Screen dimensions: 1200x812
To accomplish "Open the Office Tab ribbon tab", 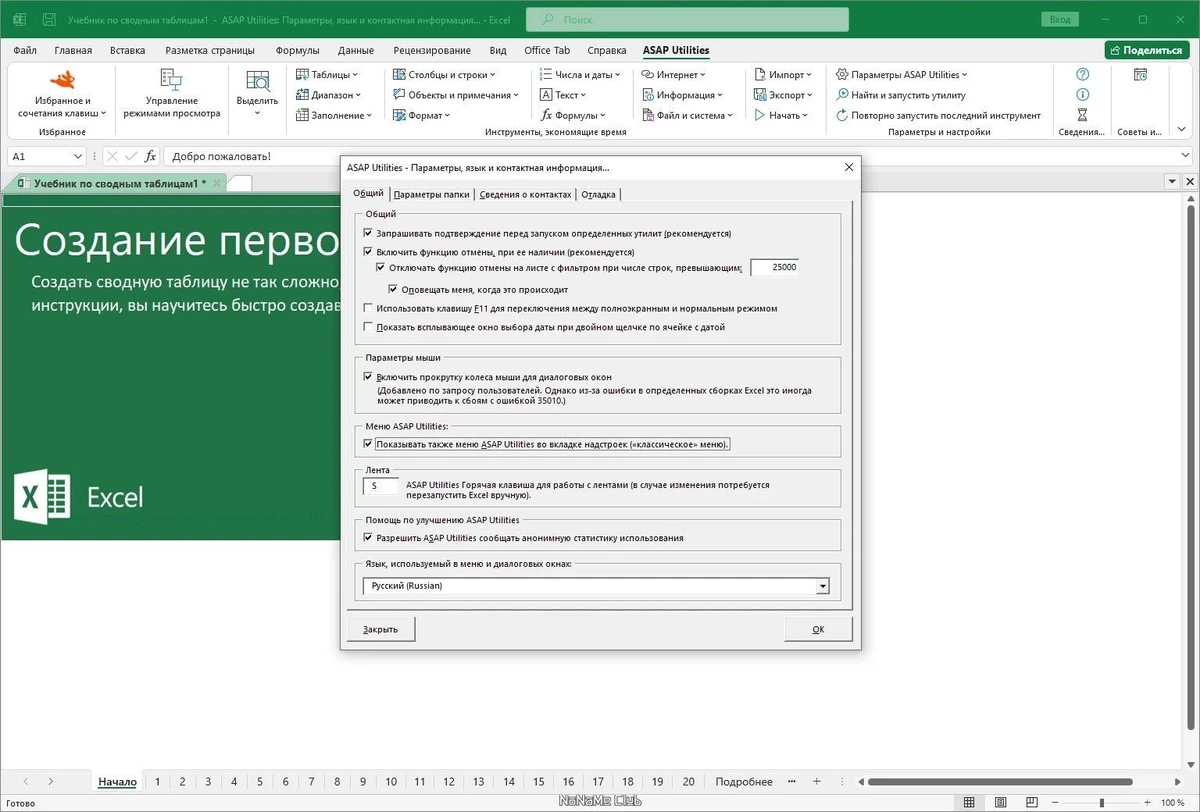I will (x=547, y=50).
